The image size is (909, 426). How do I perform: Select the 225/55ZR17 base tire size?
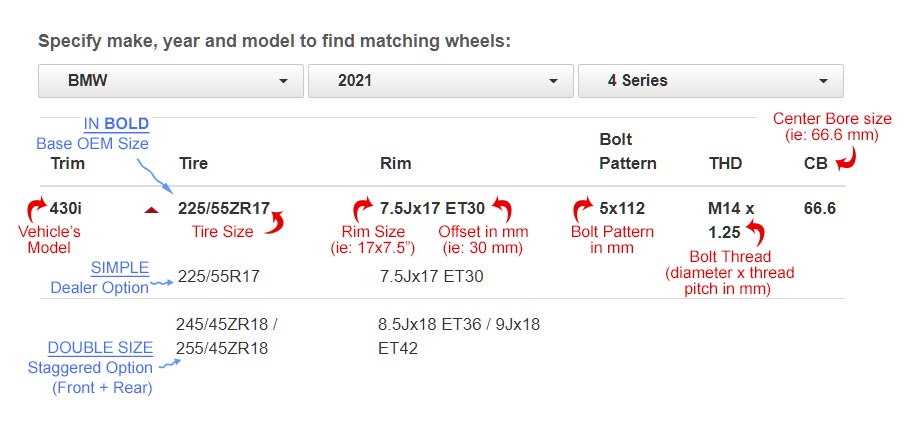(224, 209)
